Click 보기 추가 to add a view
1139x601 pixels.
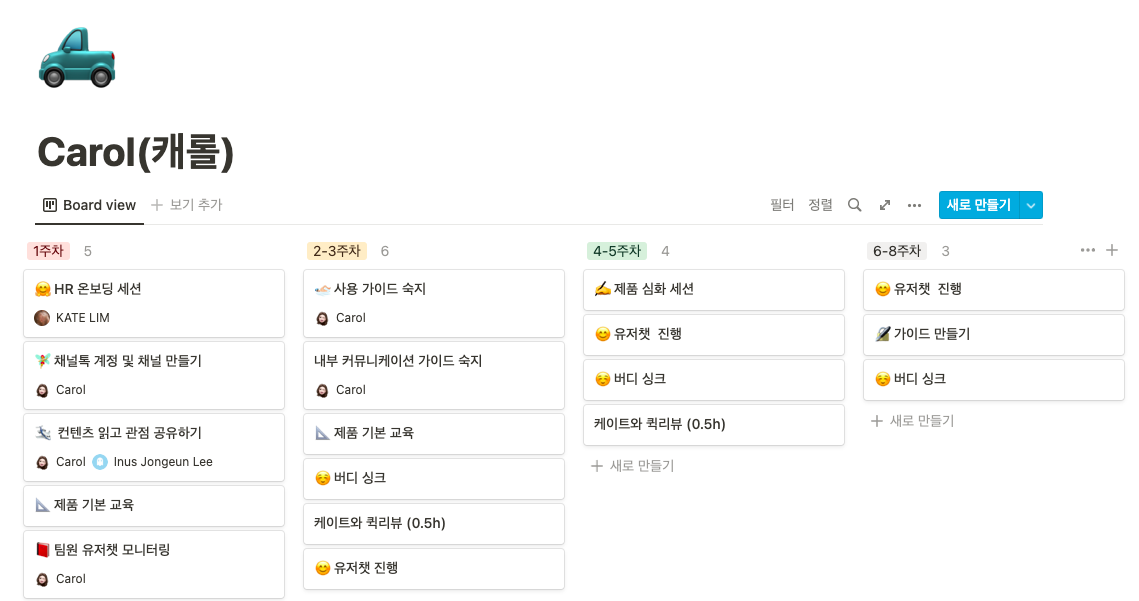click(187, 205)
